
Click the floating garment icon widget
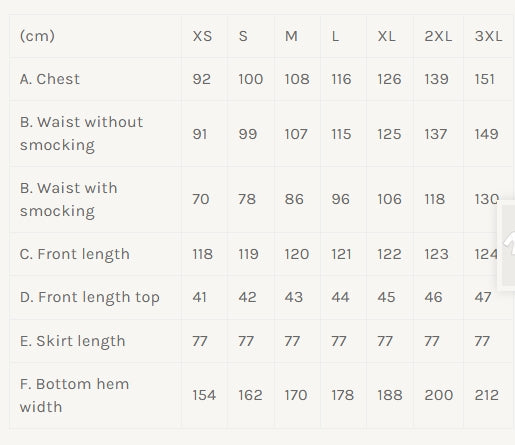click(507, 245)
